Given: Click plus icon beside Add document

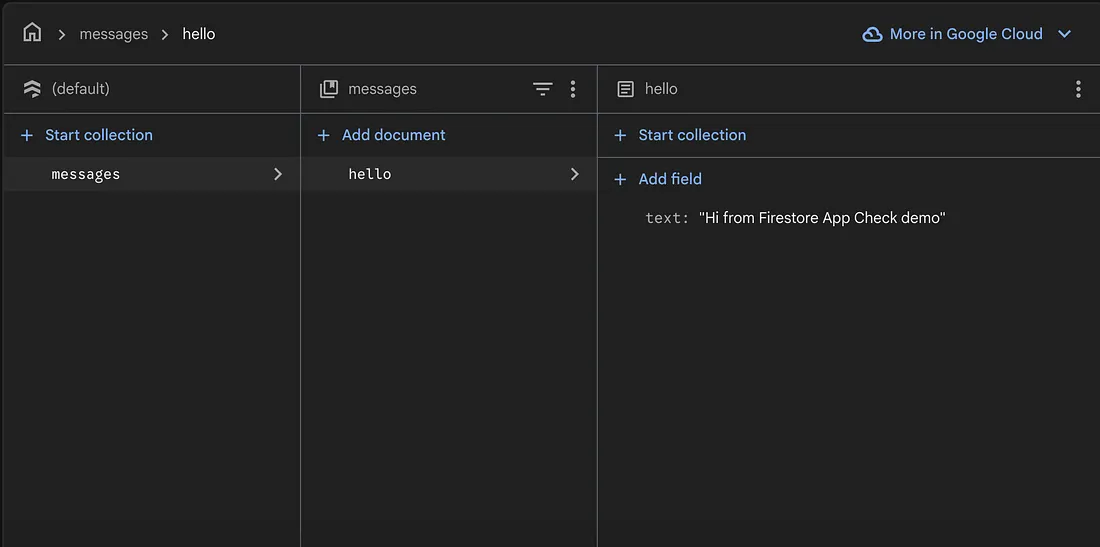Looking at the screenshot, I should click(323, 135).
